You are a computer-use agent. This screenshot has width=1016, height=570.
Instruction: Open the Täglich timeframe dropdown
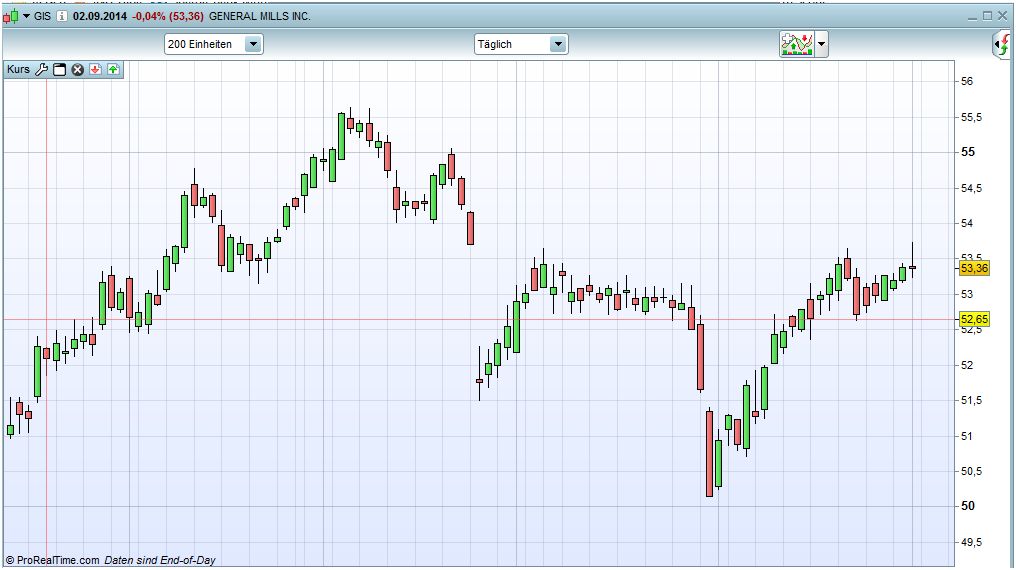coord(558,44)
